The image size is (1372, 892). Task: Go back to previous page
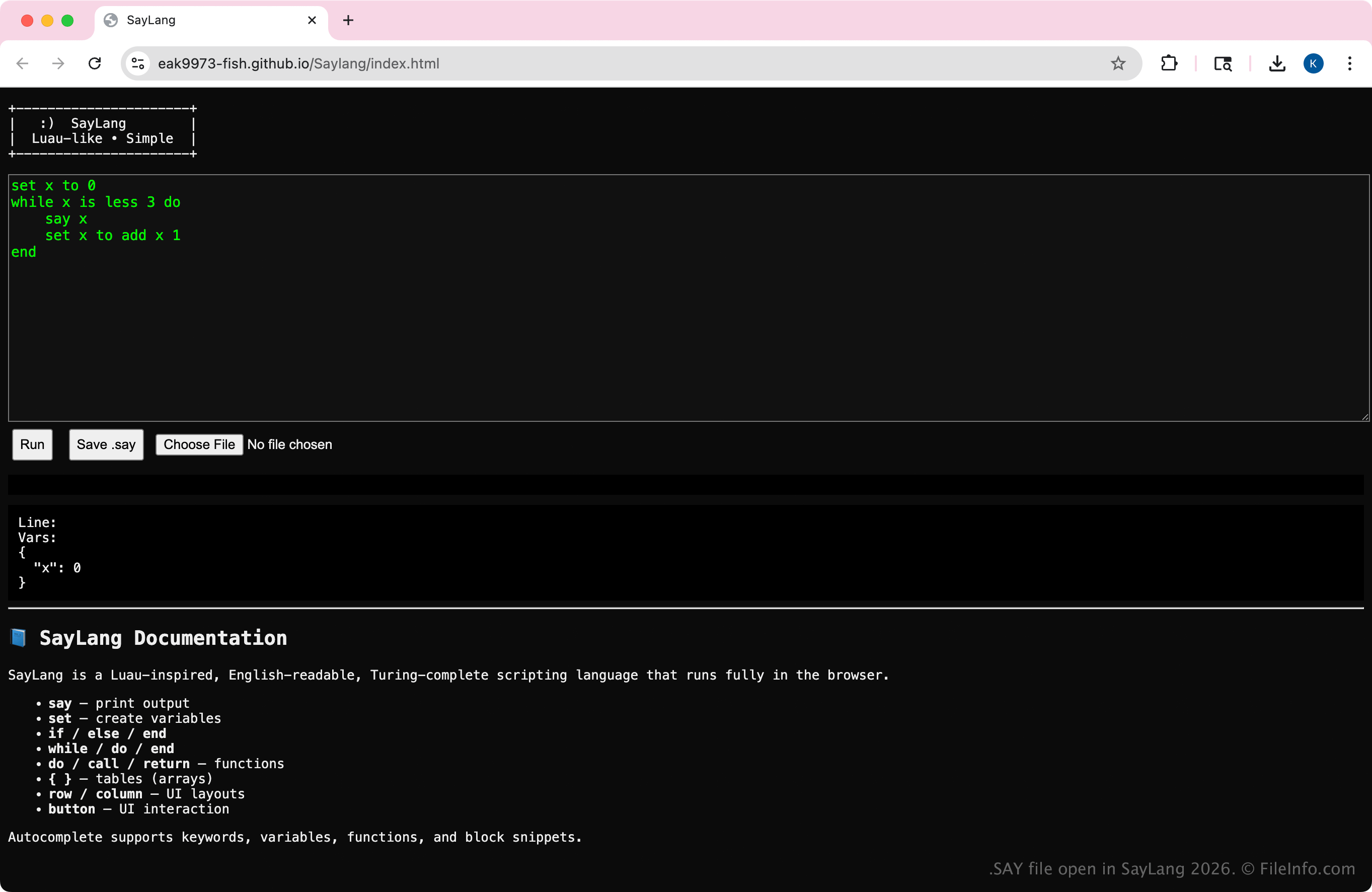click(x=23, y=63)
